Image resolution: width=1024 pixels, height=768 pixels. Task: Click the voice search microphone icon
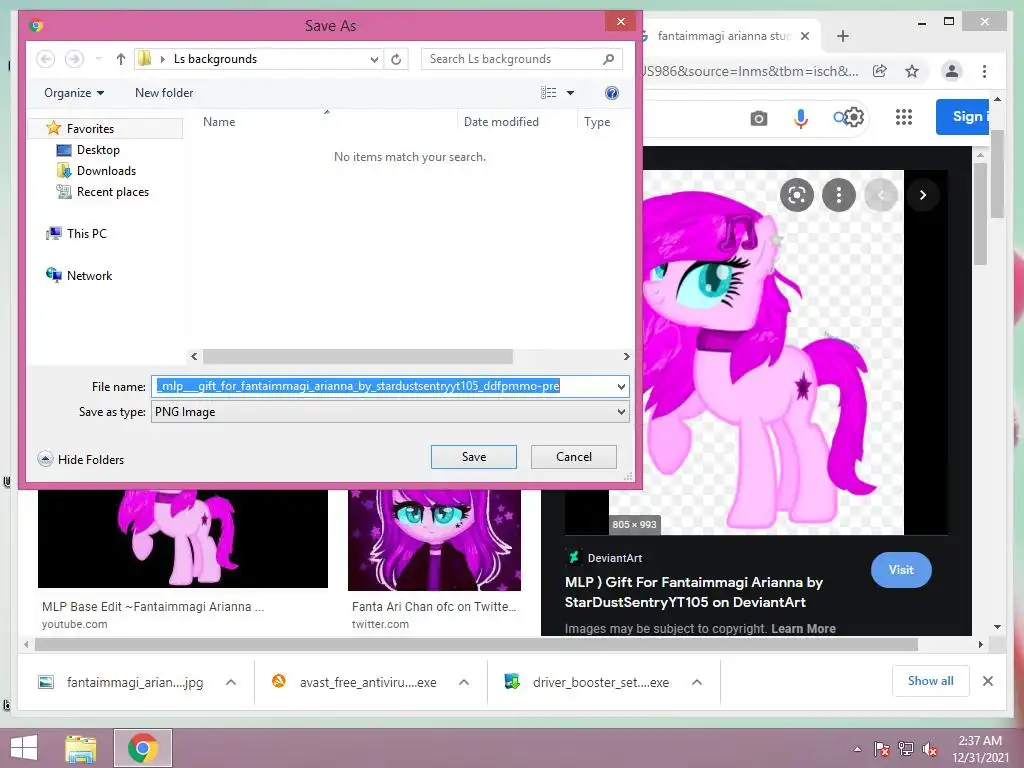pyautogui.click(x=801, y=118)
